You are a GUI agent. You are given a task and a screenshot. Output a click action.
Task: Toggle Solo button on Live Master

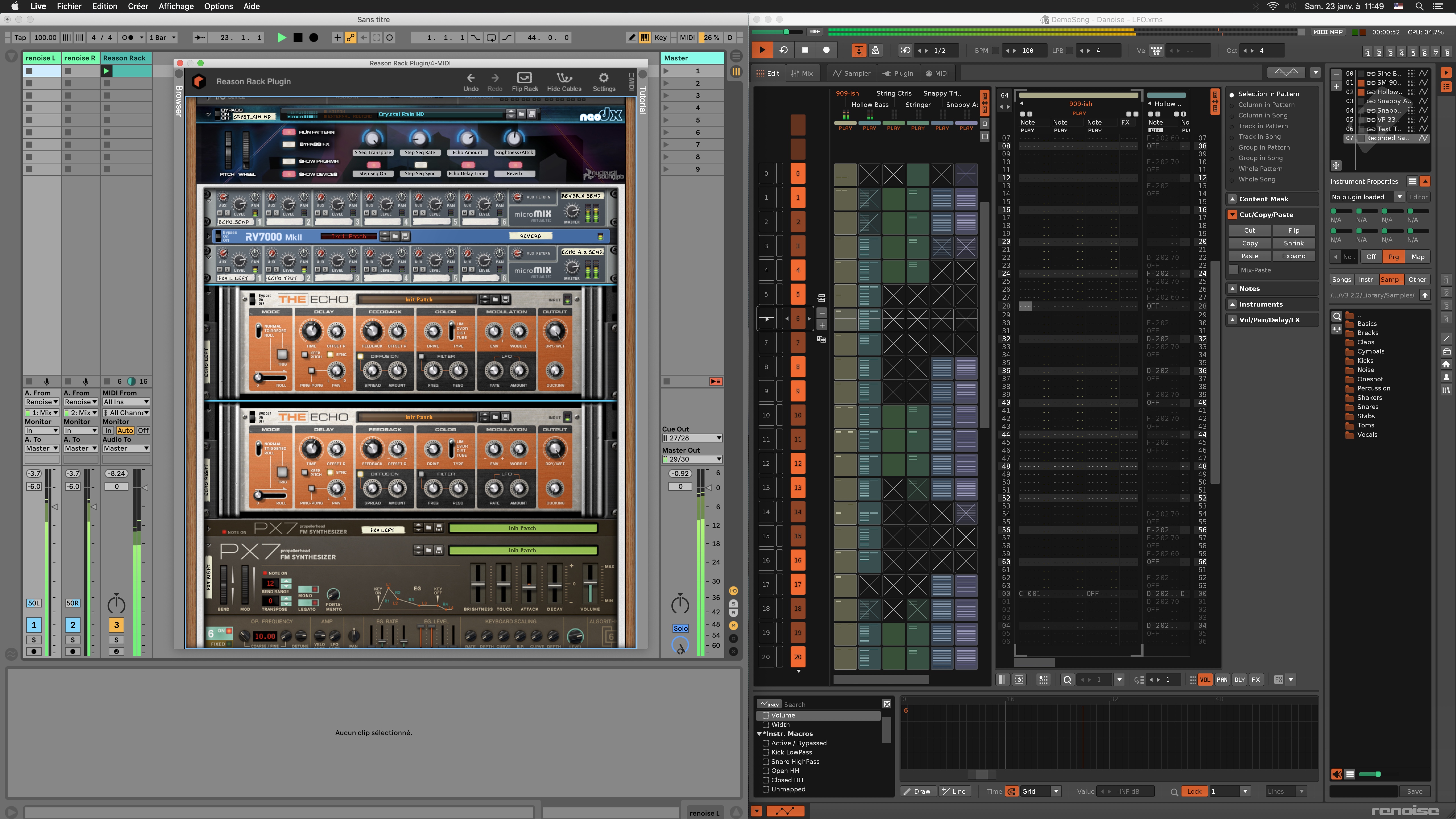[x=680, y=628]
